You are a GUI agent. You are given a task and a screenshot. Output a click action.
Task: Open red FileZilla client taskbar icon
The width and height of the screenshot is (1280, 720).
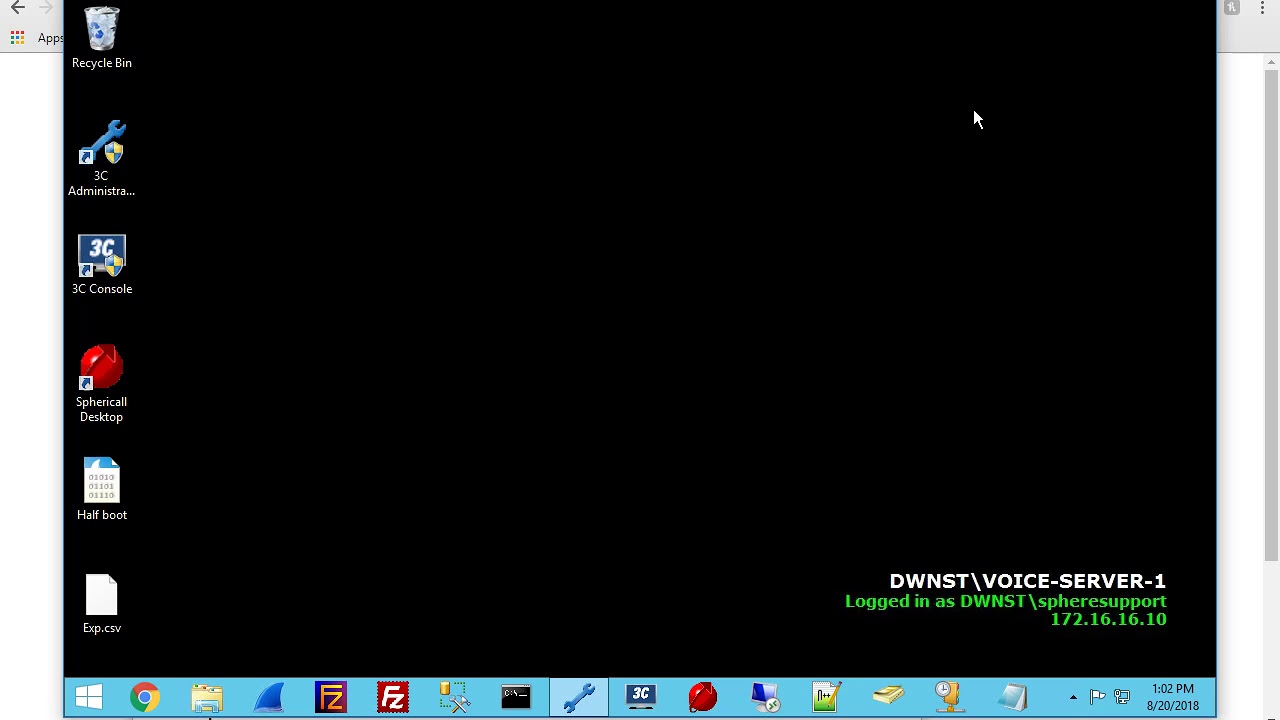click(393, 697)
